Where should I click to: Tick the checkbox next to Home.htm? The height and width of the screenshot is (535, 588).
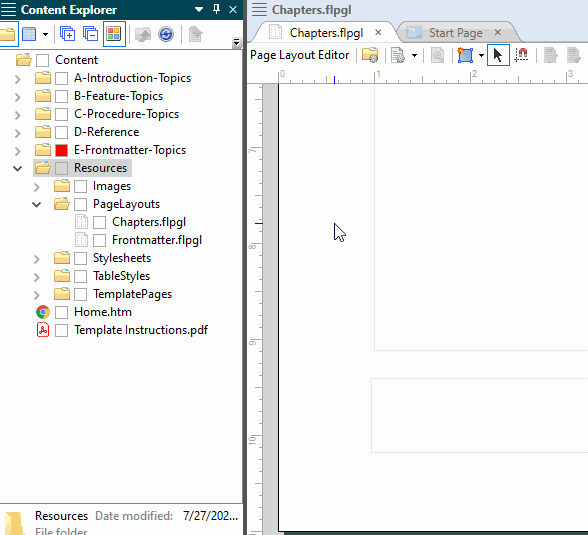pos(62,312)
